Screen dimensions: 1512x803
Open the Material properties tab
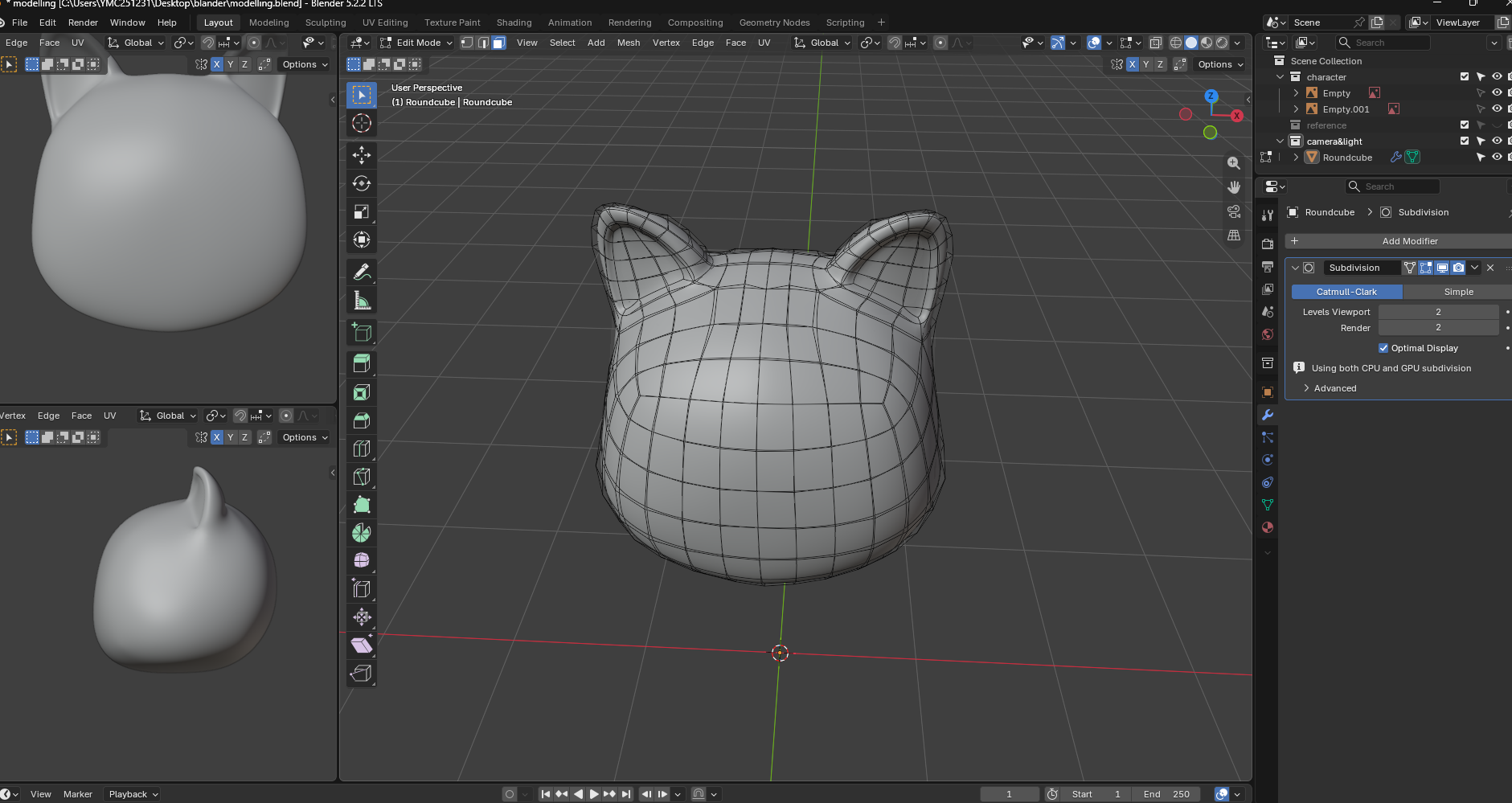(1268, 527)
